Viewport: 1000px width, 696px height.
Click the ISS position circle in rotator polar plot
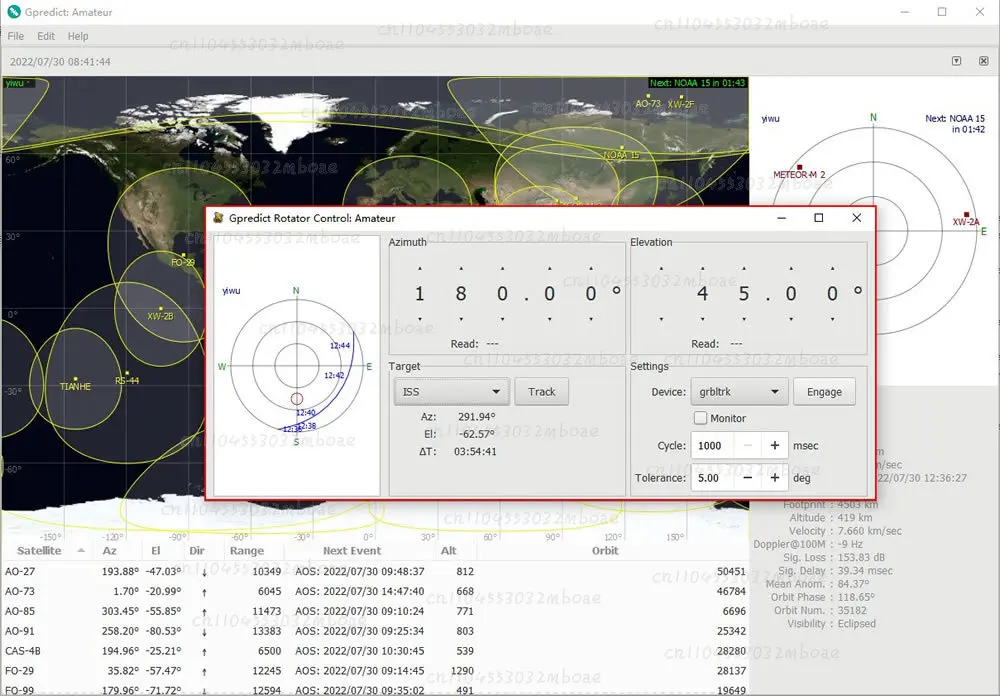[x=297, y=399]
